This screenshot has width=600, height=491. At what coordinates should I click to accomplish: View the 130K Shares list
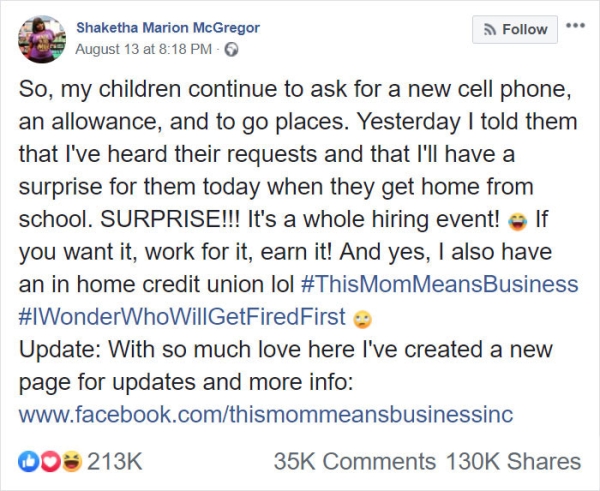[513, 461]
